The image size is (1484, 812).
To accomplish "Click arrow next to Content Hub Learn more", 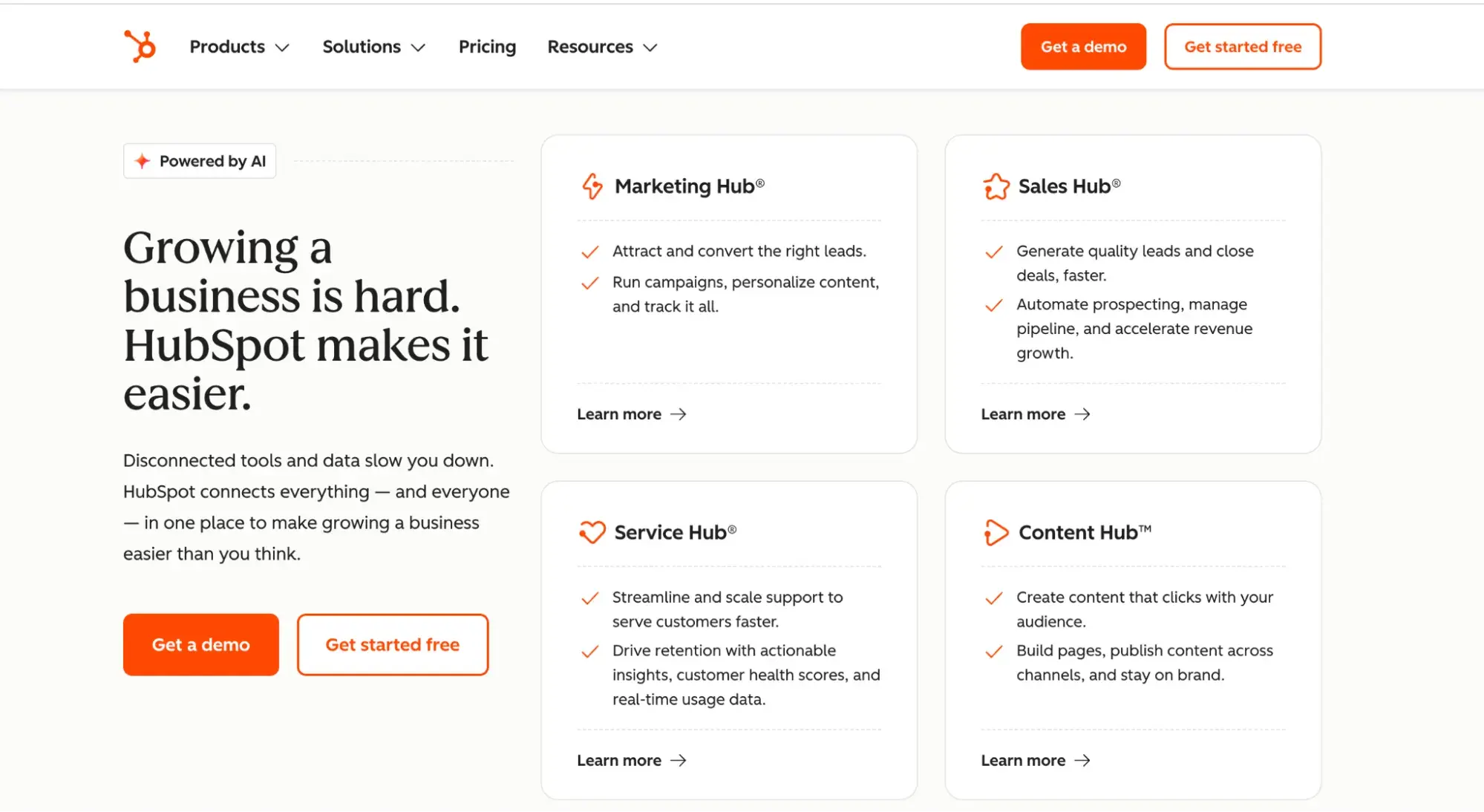I will 1082,760.
